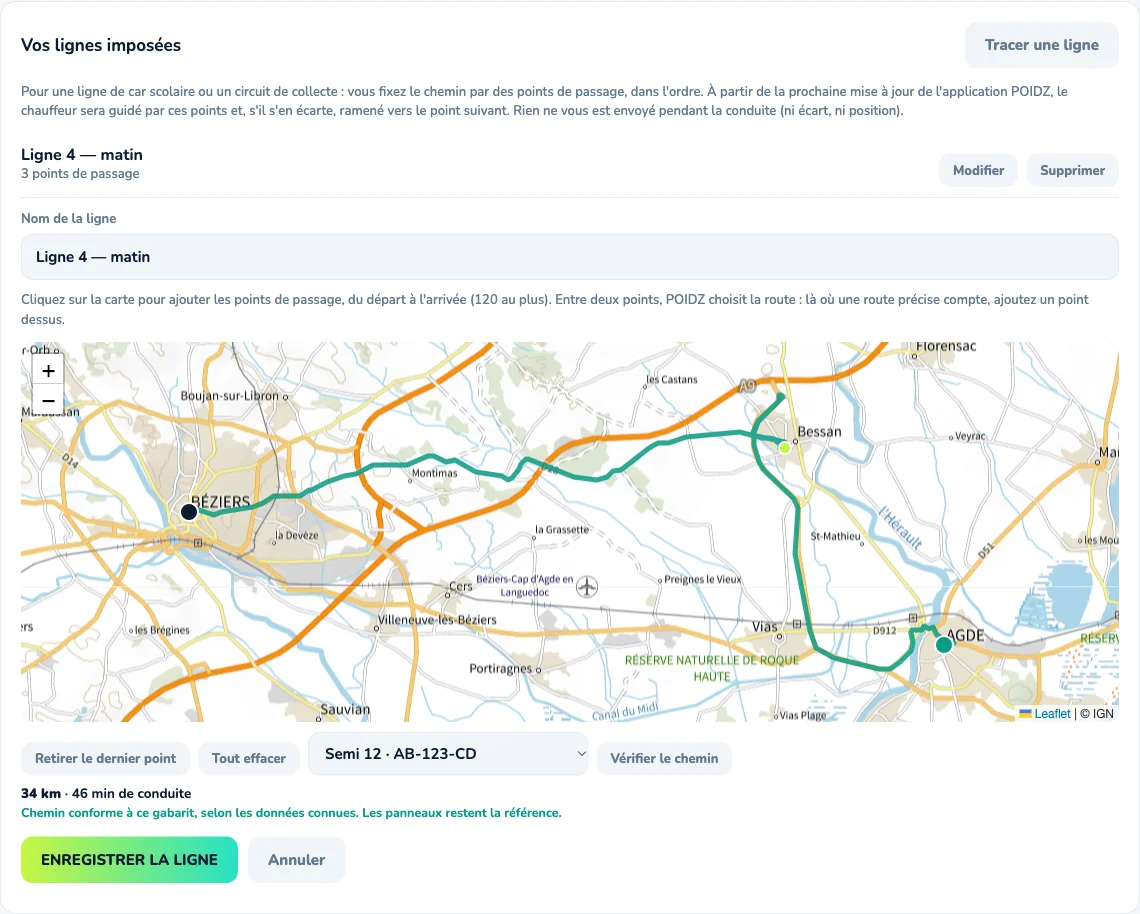Click the Tout effacer button
This screenshot has width=1140, height=914.
tap(249, 758)
